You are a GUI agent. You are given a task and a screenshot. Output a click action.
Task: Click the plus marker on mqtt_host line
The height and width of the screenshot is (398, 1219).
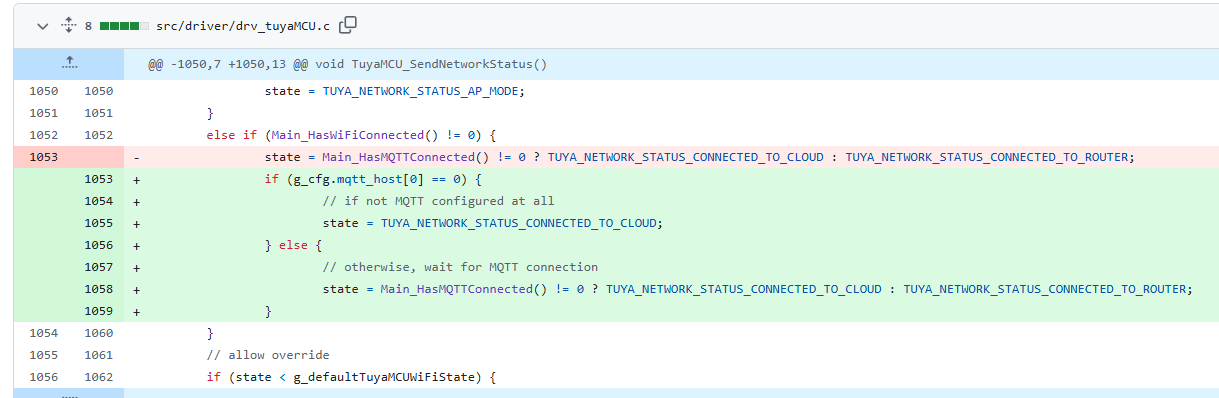[x=136, y=179]
